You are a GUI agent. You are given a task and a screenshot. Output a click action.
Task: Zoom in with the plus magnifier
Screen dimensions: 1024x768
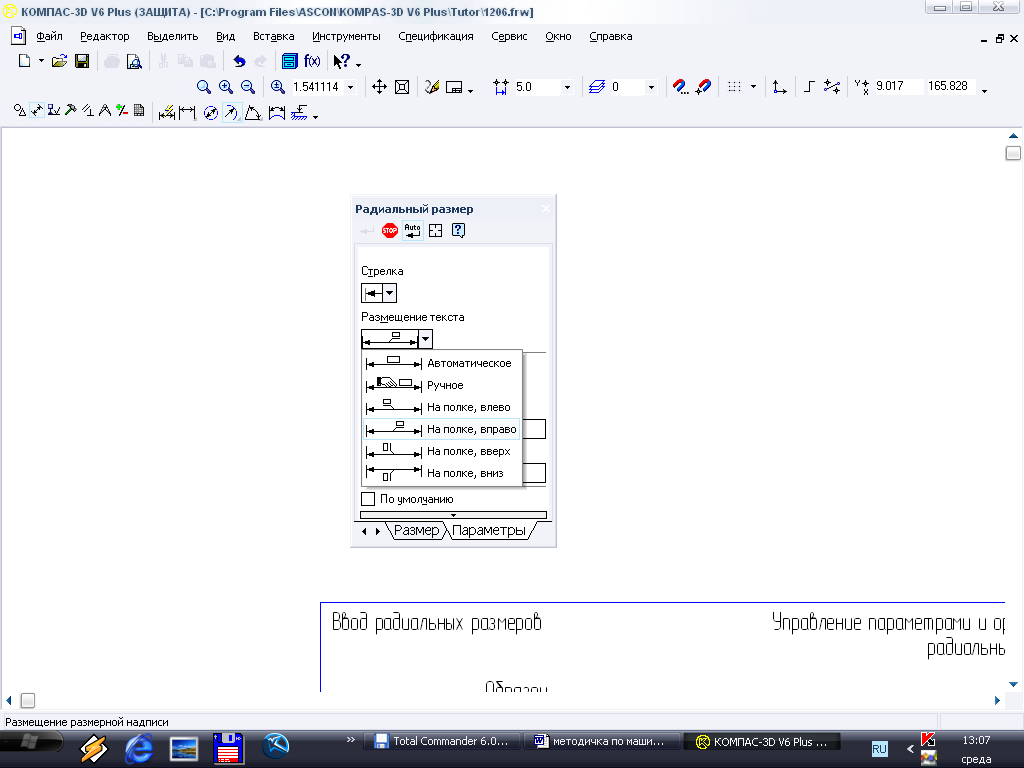click(226, 87)
